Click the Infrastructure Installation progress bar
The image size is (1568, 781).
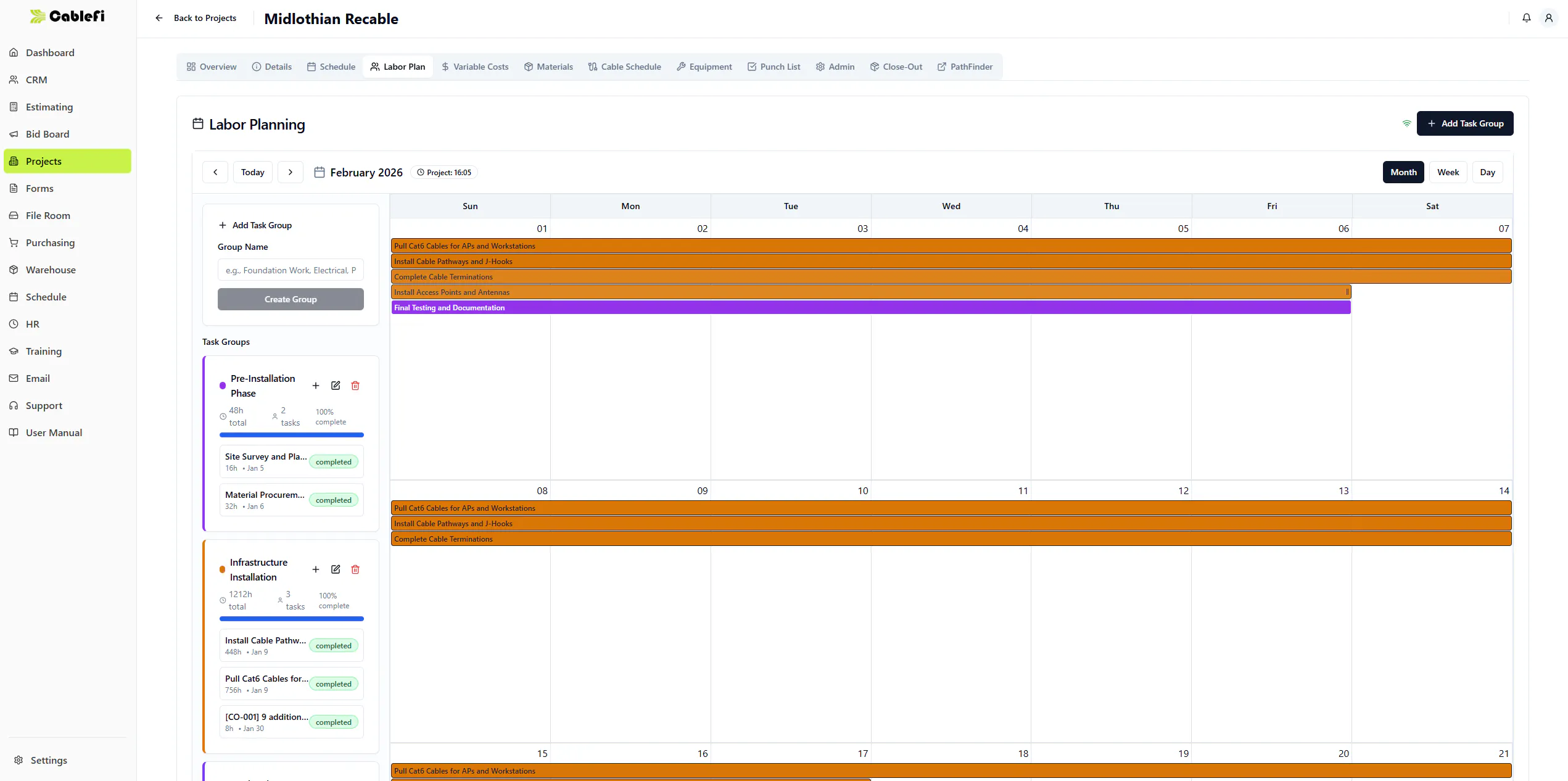pyautogui.click(x=292, y=619)
